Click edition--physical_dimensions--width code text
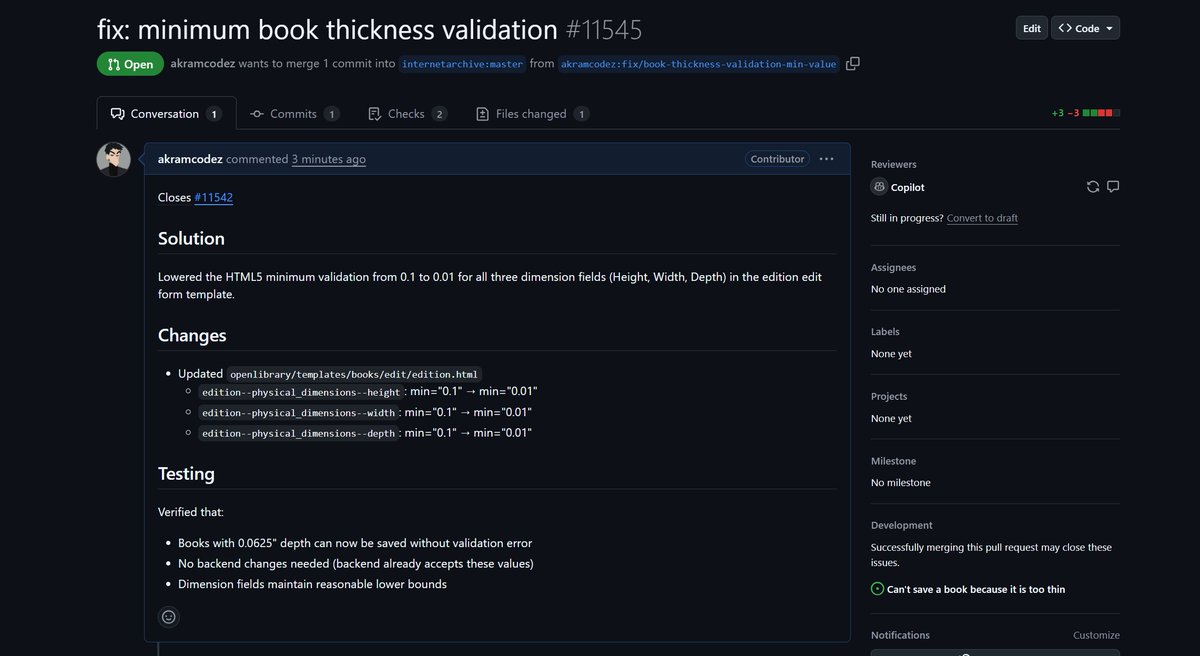 tap(298, 413)
